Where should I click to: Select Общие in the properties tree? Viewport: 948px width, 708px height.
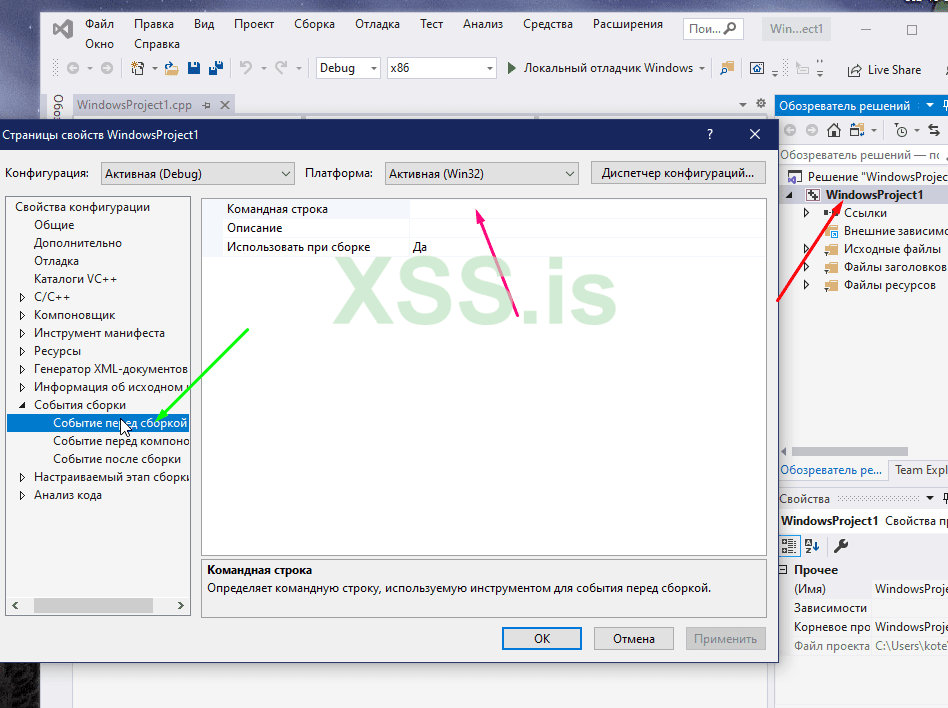point(54,225)
